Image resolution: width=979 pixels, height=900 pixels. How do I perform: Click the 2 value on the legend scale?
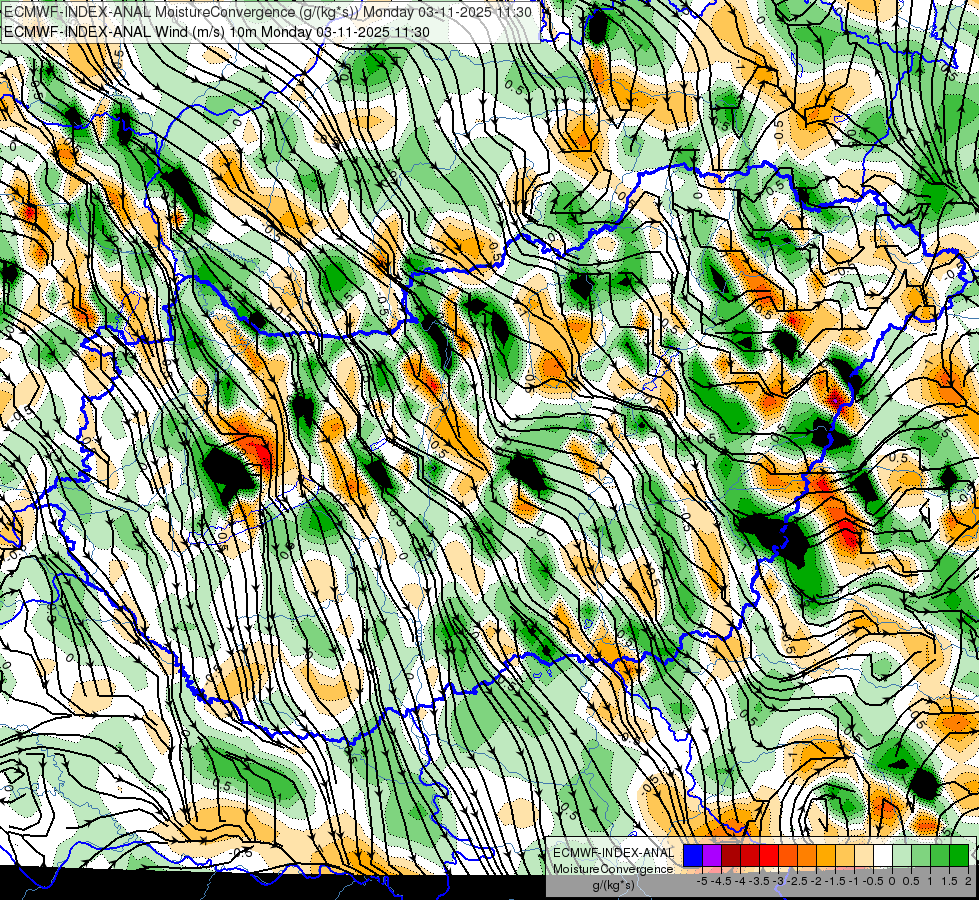coord(968,881)
